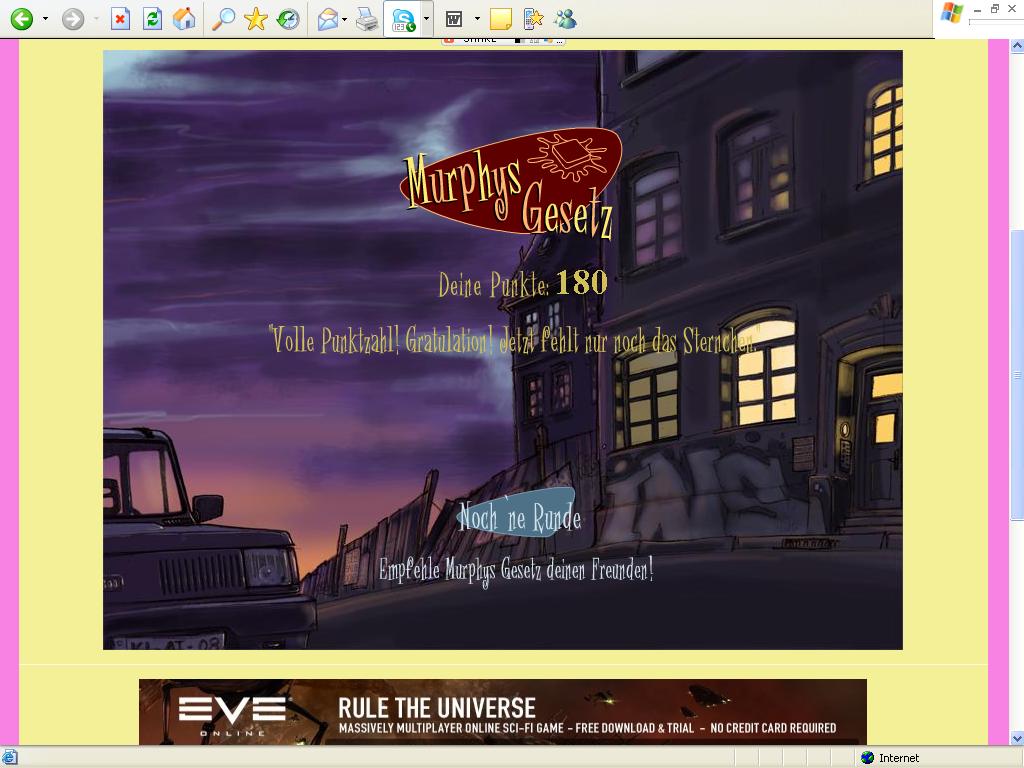Click the "Deine Punkte: 180" score text

coord(522,284)
